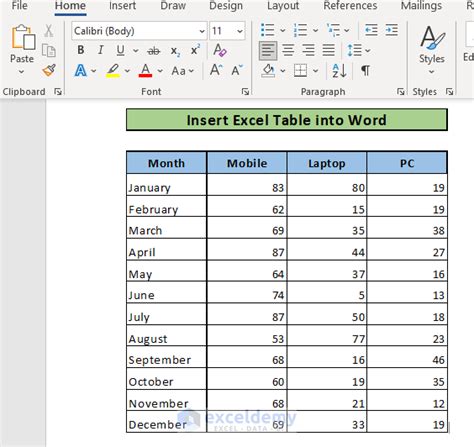Open the Styles gallery icon
The image size is (474, 447).
[x=432, y=37]
